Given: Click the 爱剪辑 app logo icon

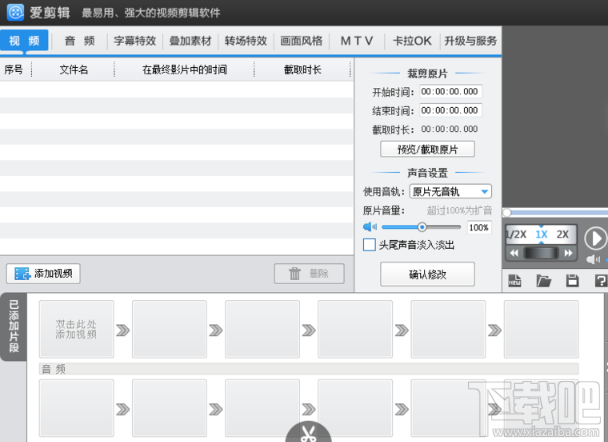Looking at the screenshot, I should click(16, 12).
